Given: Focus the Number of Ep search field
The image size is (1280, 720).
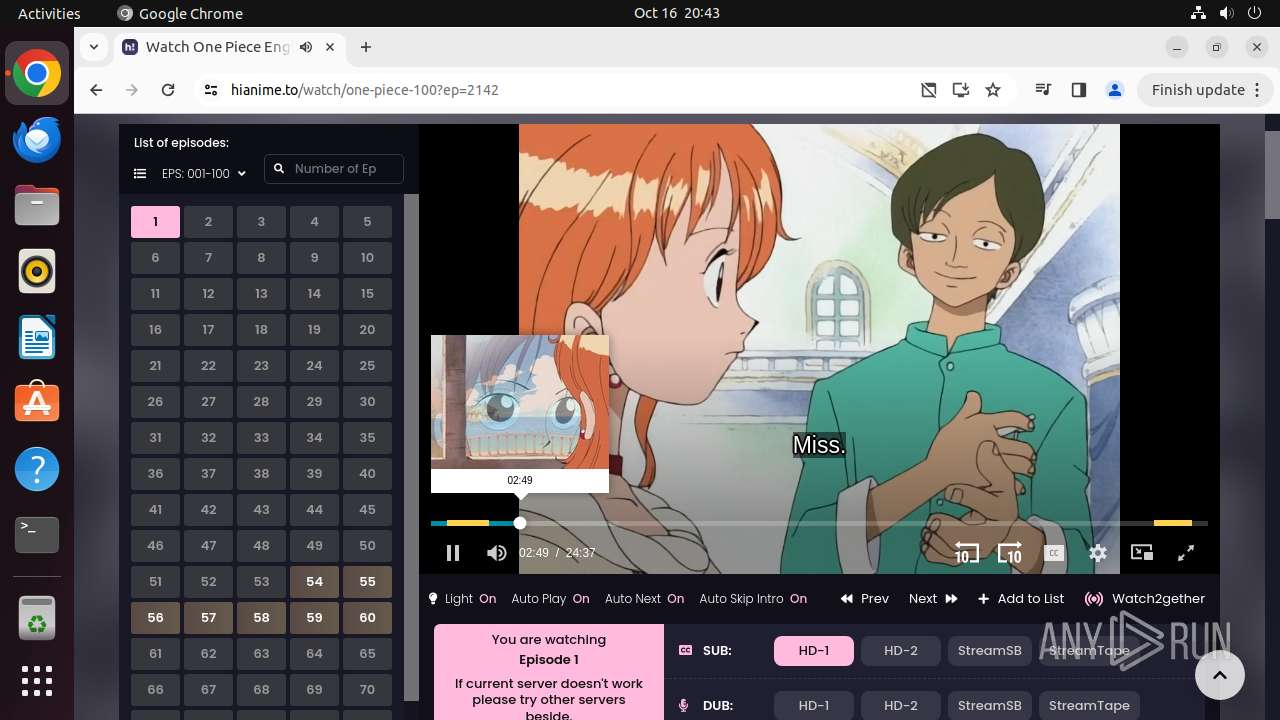Looking at the screenshot, I should click(334, 169).
